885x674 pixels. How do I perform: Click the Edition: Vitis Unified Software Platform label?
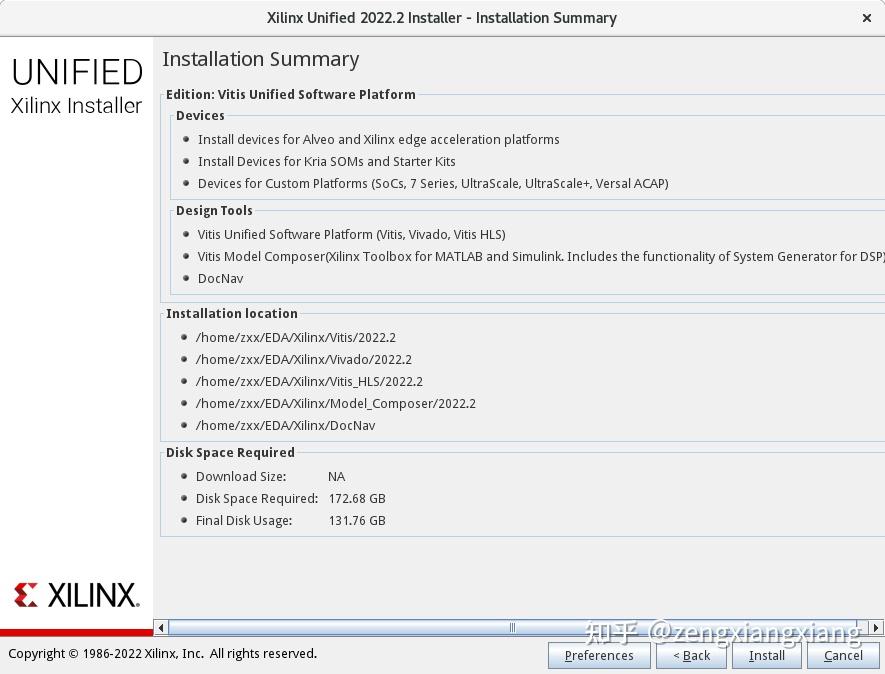tap(291, 94)
